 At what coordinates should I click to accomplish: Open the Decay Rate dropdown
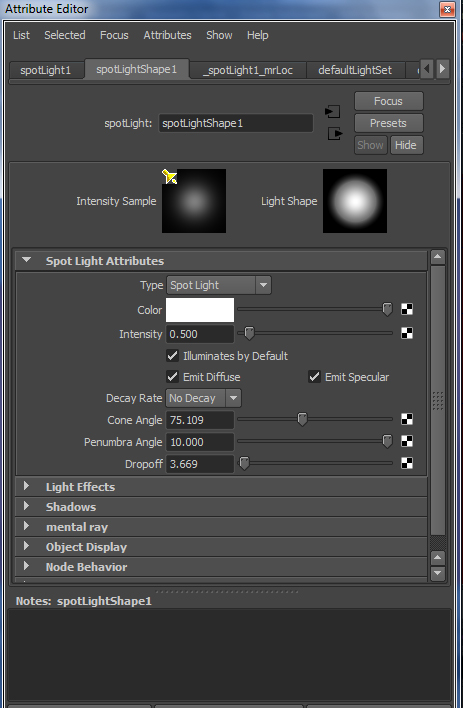[x=203, y=398]
